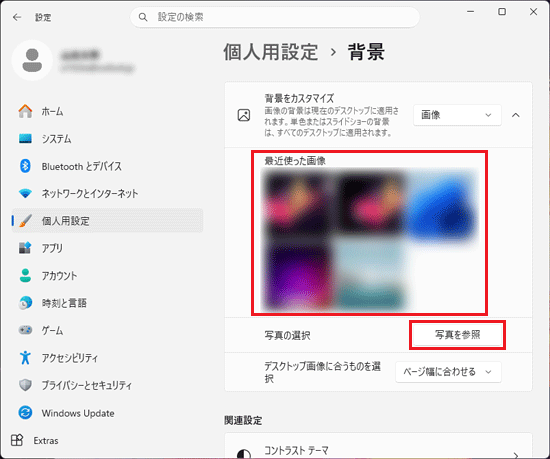This screenshot has height=459, width=550.
Task: Click the 写真を参照 browse button
Action: tap(457, 335)
